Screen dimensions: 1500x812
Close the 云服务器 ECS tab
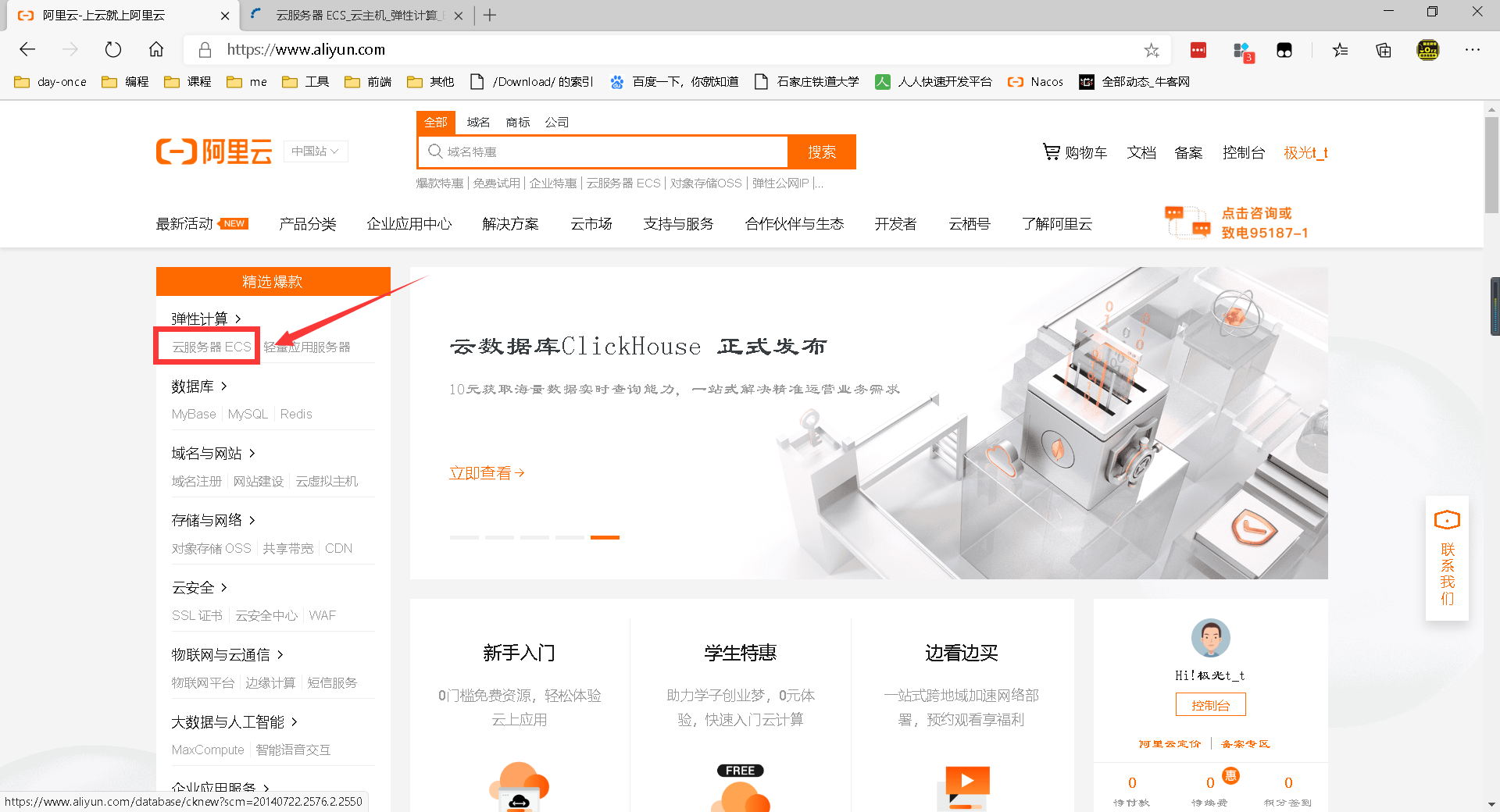click(459, 16)
